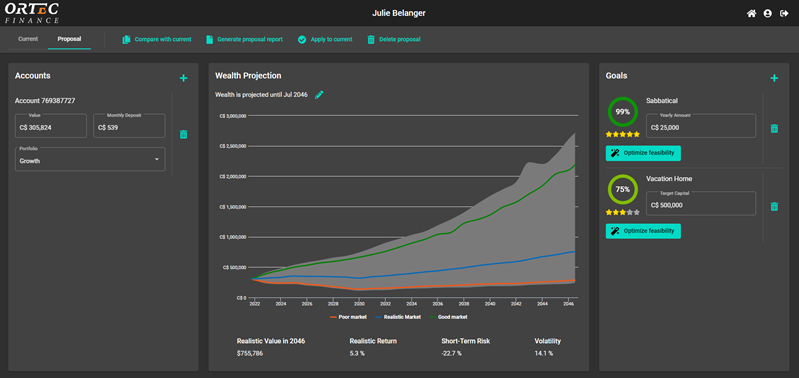799x378 pixels.
Task: Click Sabbatical five-star priority rating
Action: tap(623, 134)
